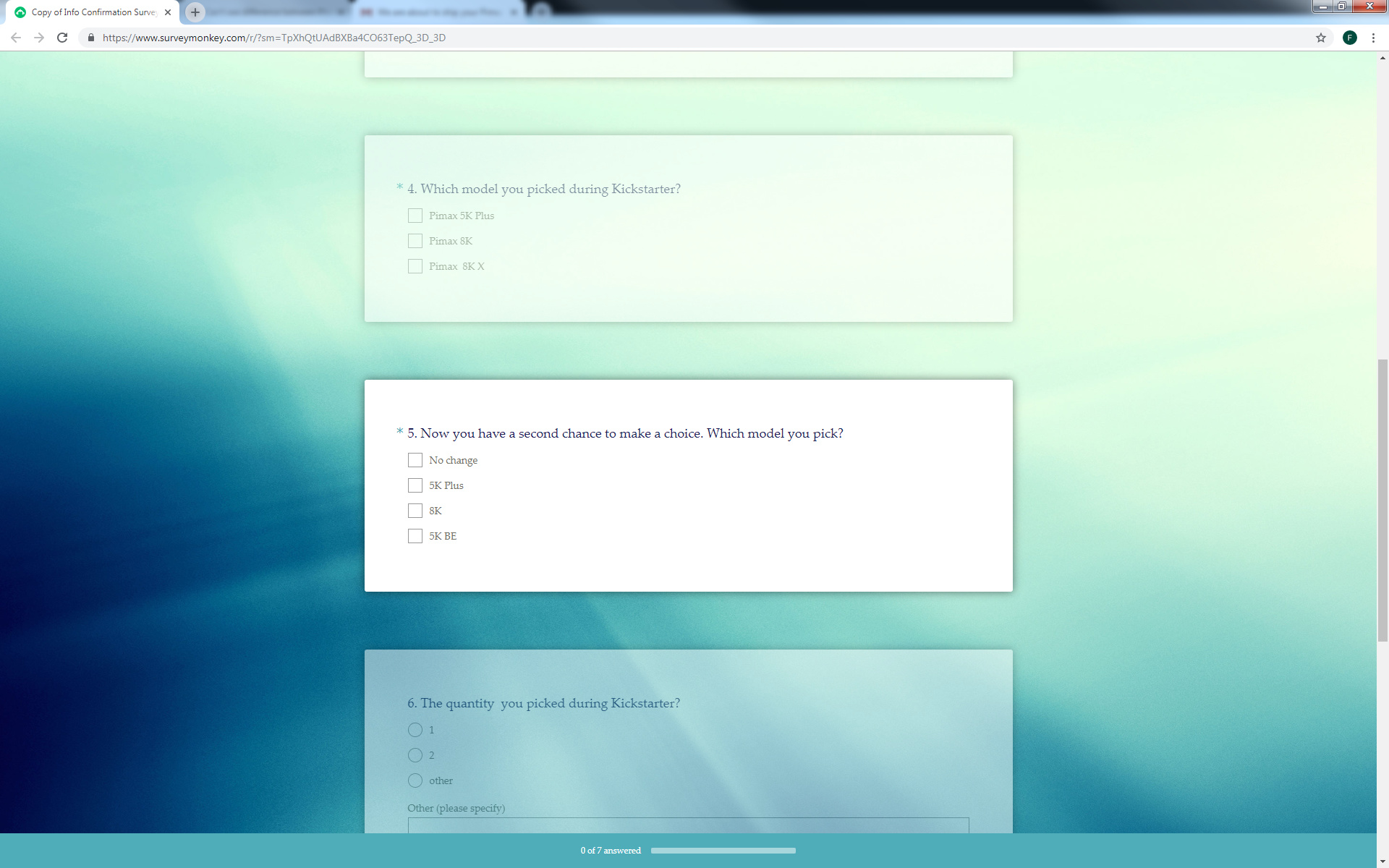
Task: Click question 6 title about quantity
Action: (543, 703)
